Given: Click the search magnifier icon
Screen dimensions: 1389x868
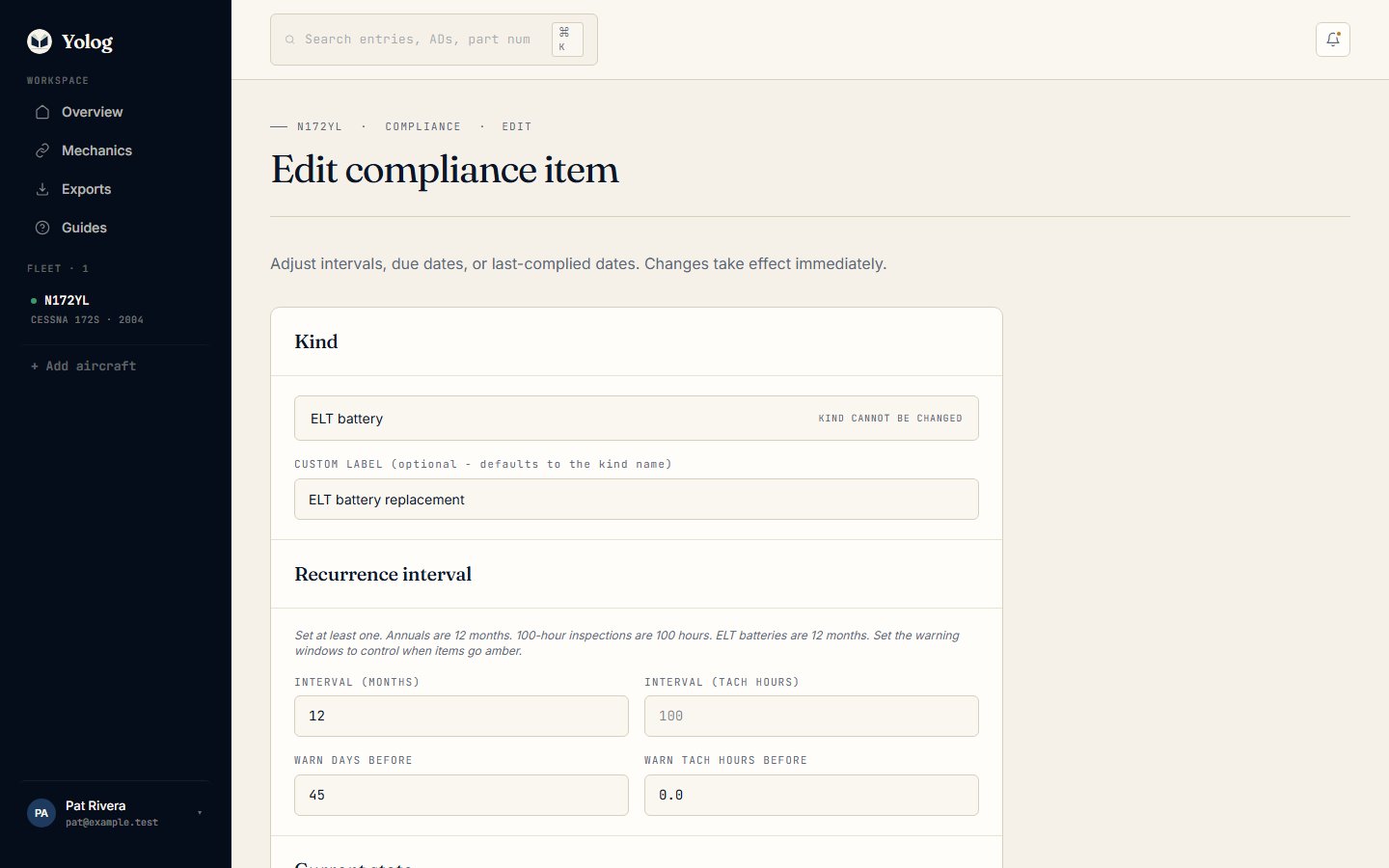Looking at the screenshot, I should pos(289,40).
